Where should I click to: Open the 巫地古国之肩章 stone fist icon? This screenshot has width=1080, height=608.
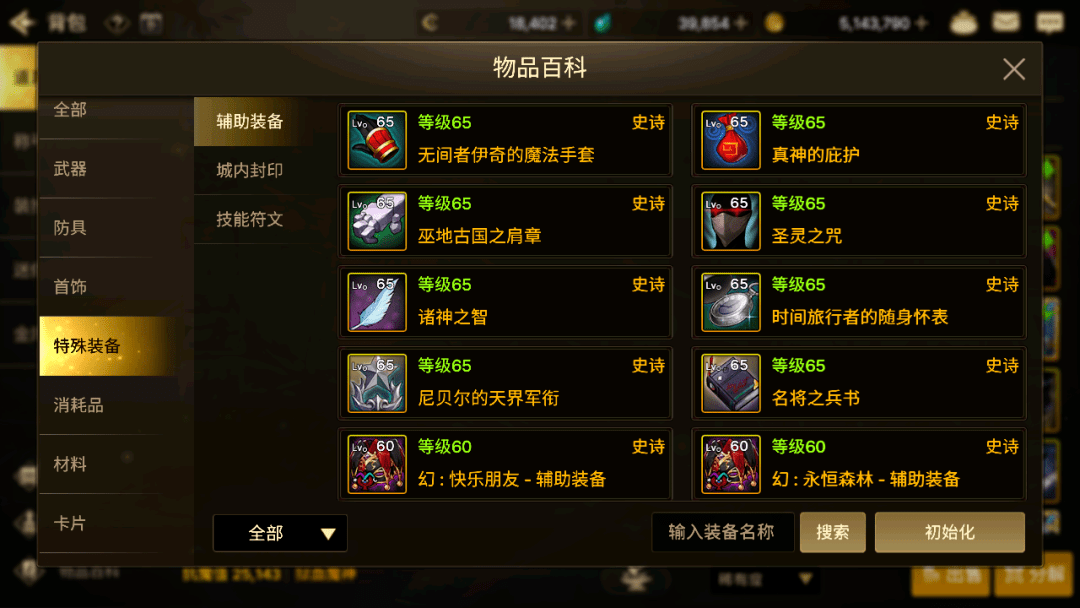377,221
